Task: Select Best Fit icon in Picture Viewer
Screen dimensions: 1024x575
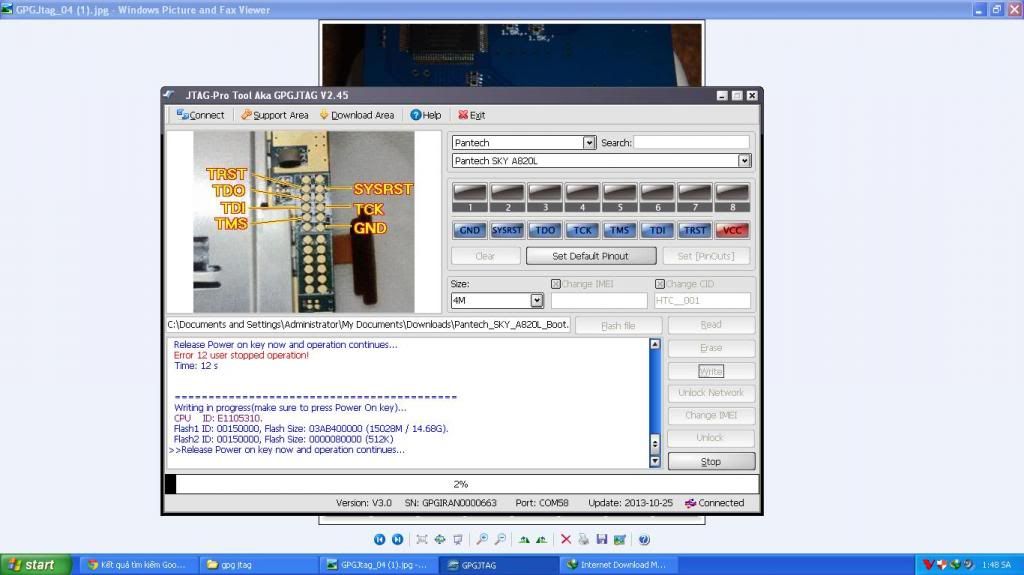Action: click(422, 540)
